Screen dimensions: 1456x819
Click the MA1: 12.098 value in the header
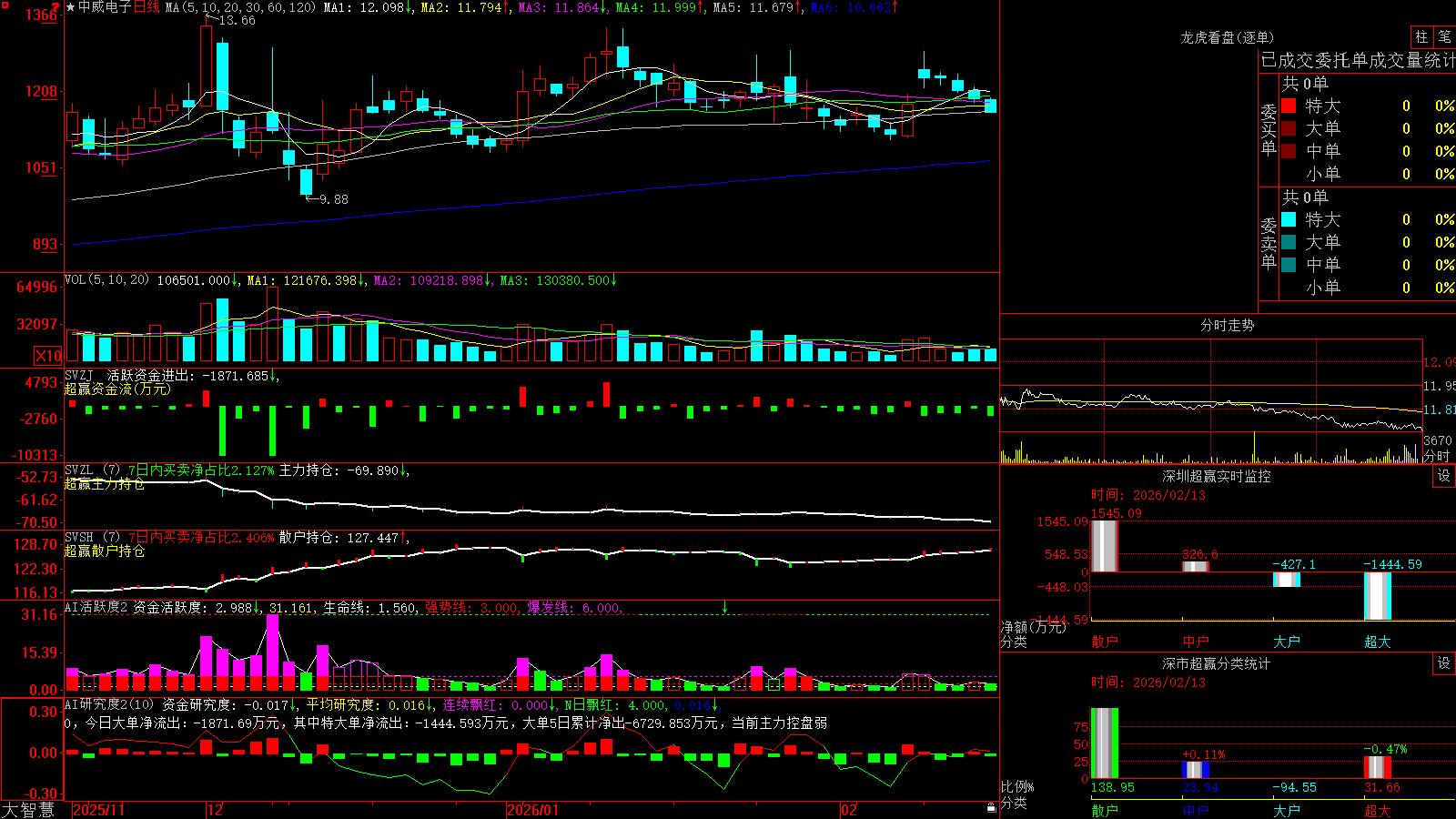363,7
